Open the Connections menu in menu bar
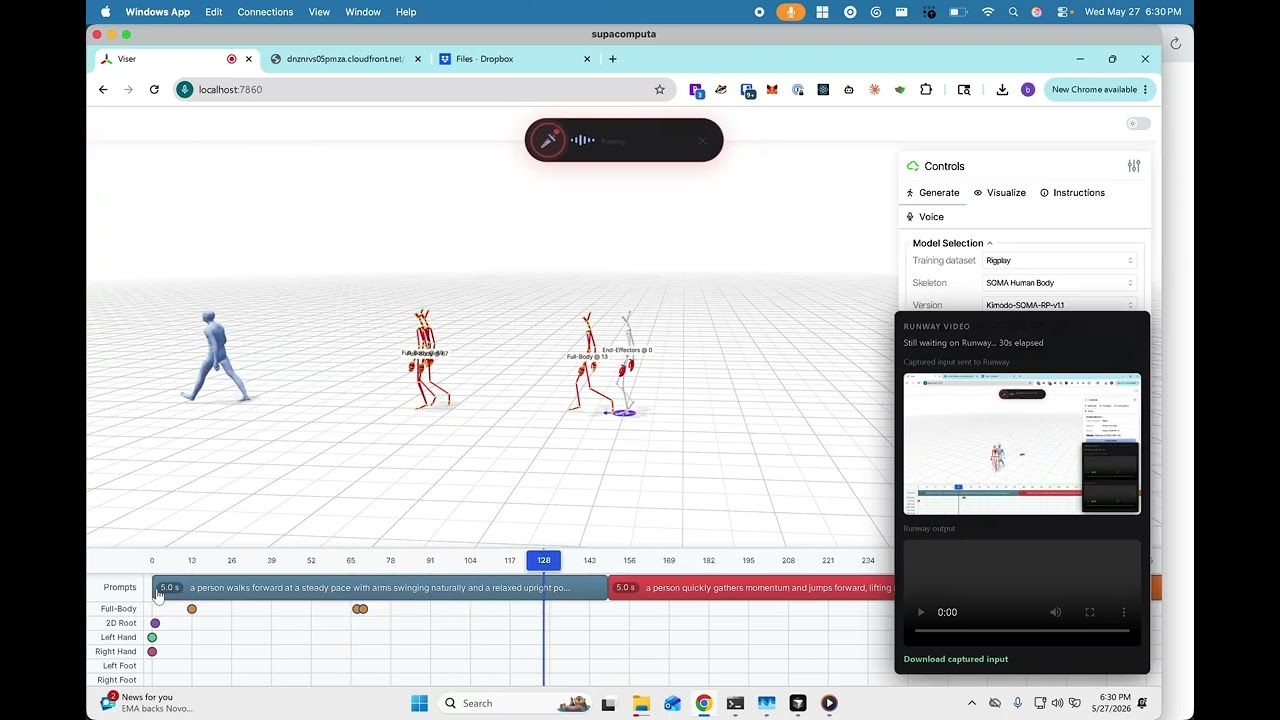Viewport: 1280px width, 720px height. tap(265, 12)
